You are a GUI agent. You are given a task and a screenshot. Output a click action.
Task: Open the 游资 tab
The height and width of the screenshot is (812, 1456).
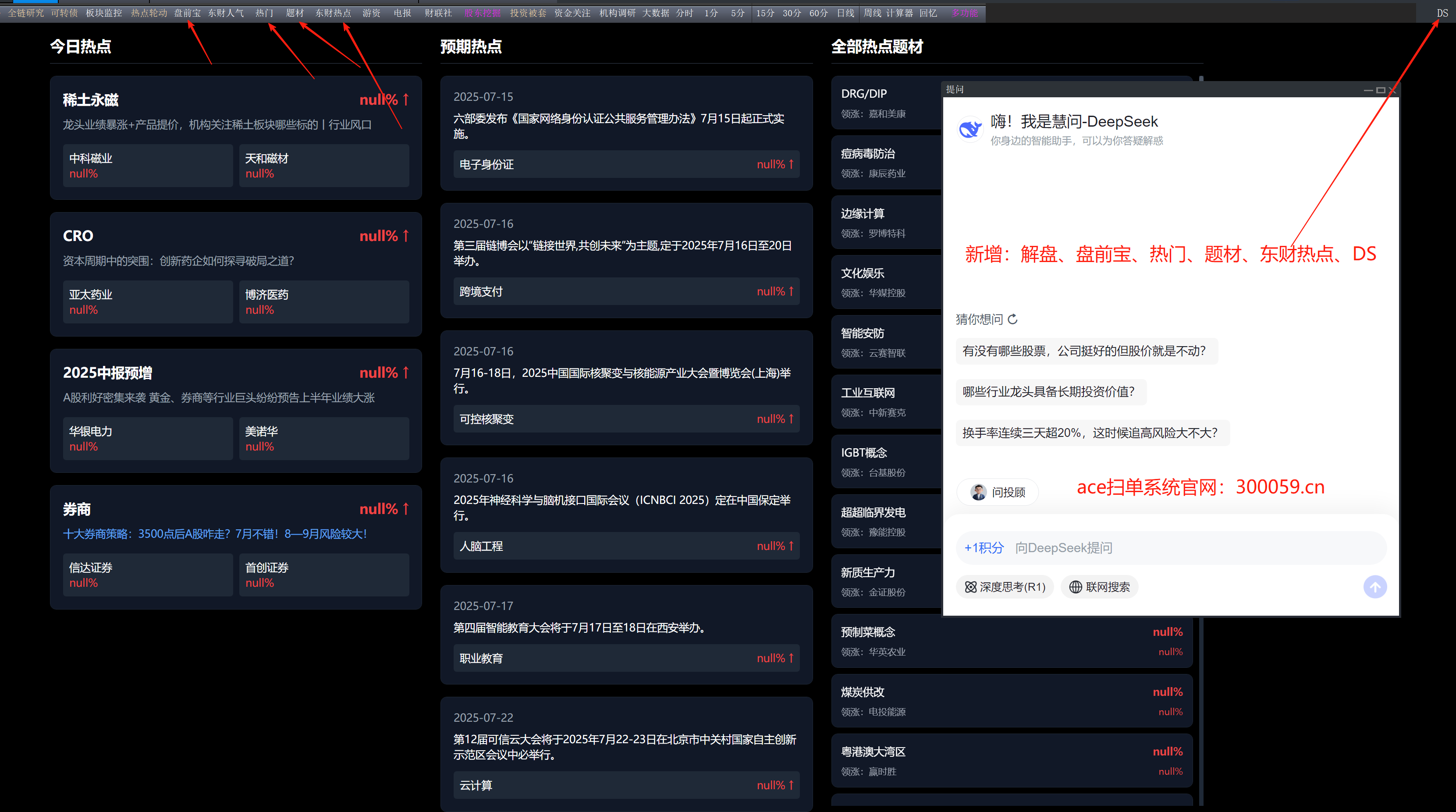371,13
